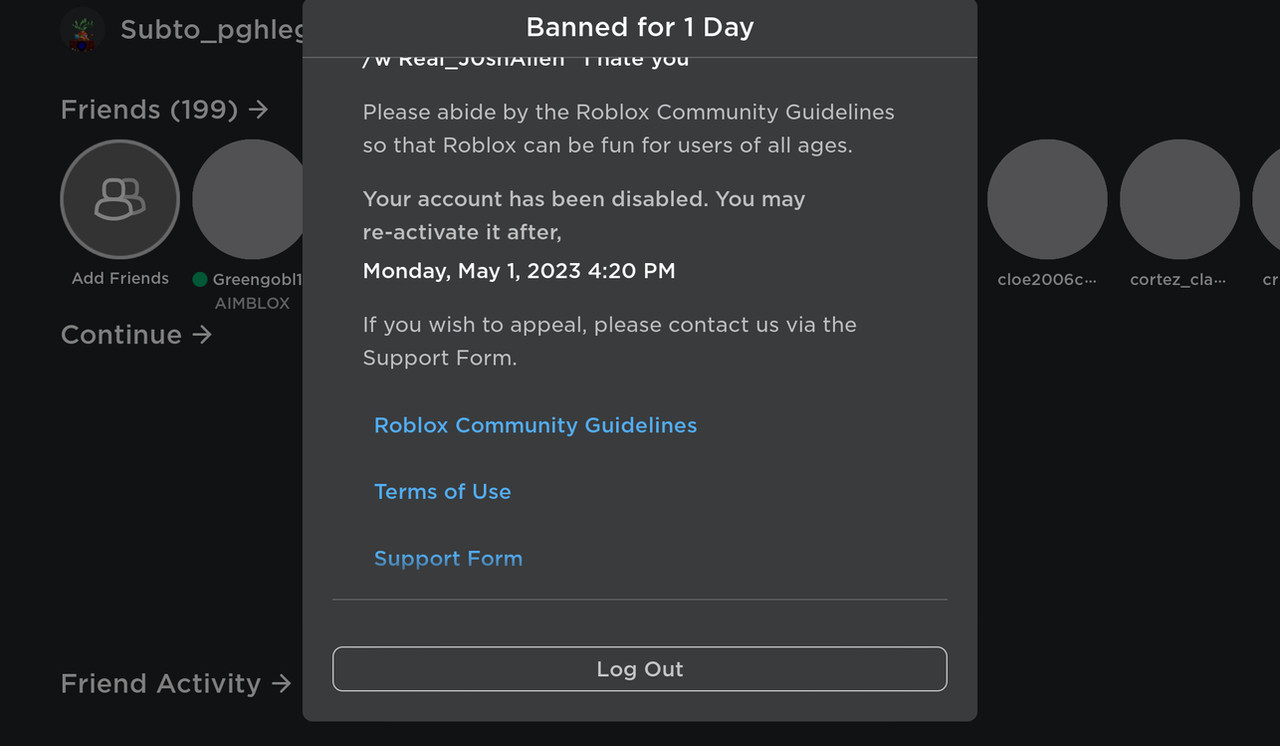Open the Support Form link
The image size is (1280, 746).
tap(448, 558)
